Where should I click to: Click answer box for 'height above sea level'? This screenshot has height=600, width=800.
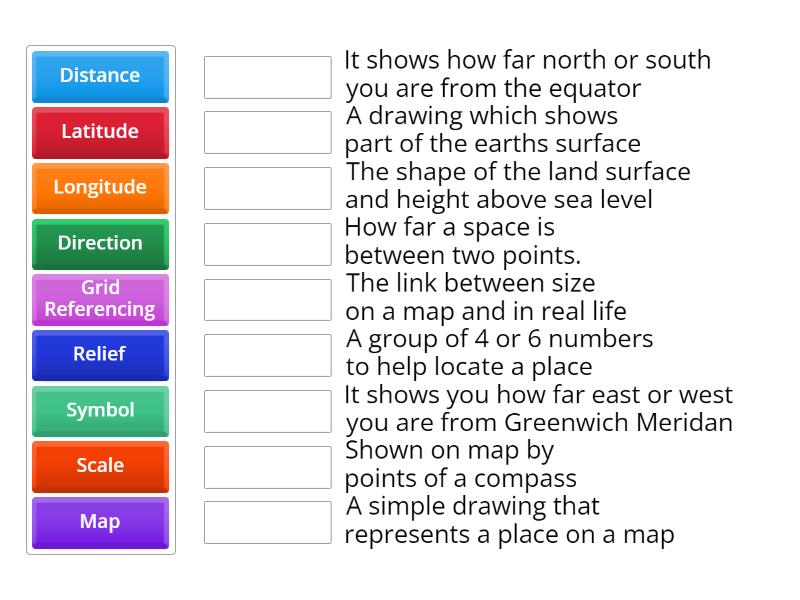267,188
